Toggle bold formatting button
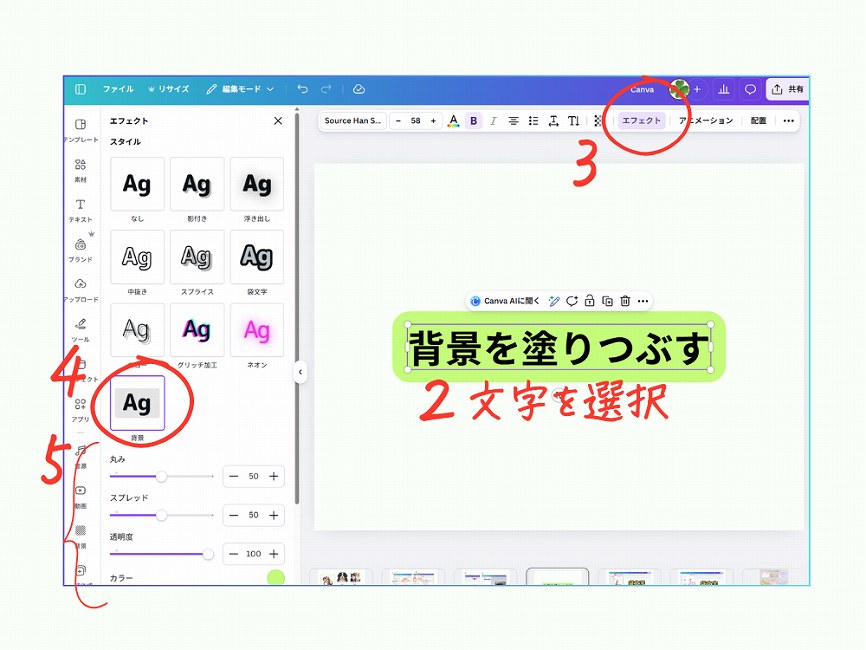 (x=474, y=121)
